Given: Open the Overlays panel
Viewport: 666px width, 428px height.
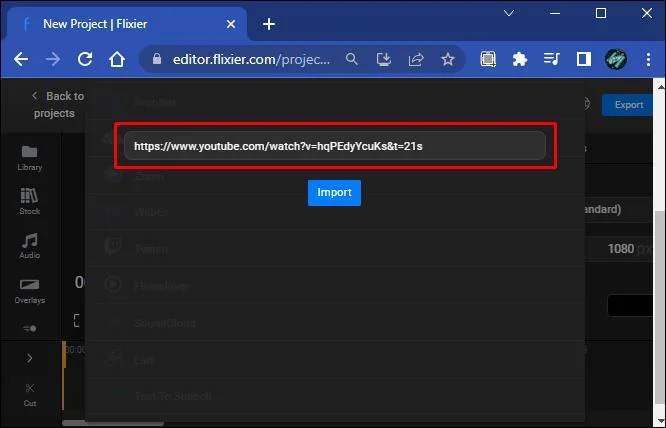Looking at the screenshot, I should pos(30,291).
